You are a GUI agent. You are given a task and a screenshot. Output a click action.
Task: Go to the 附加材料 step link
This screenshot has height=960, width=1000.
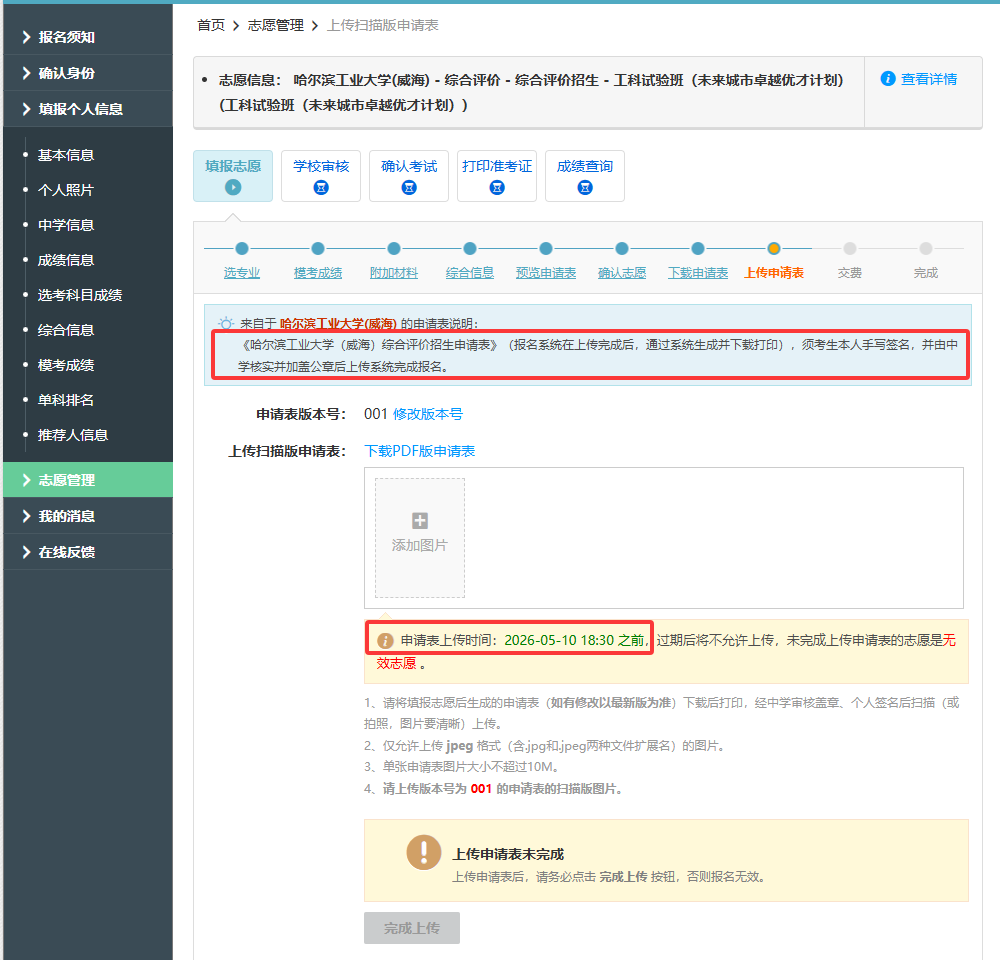[x=393, y=273]
